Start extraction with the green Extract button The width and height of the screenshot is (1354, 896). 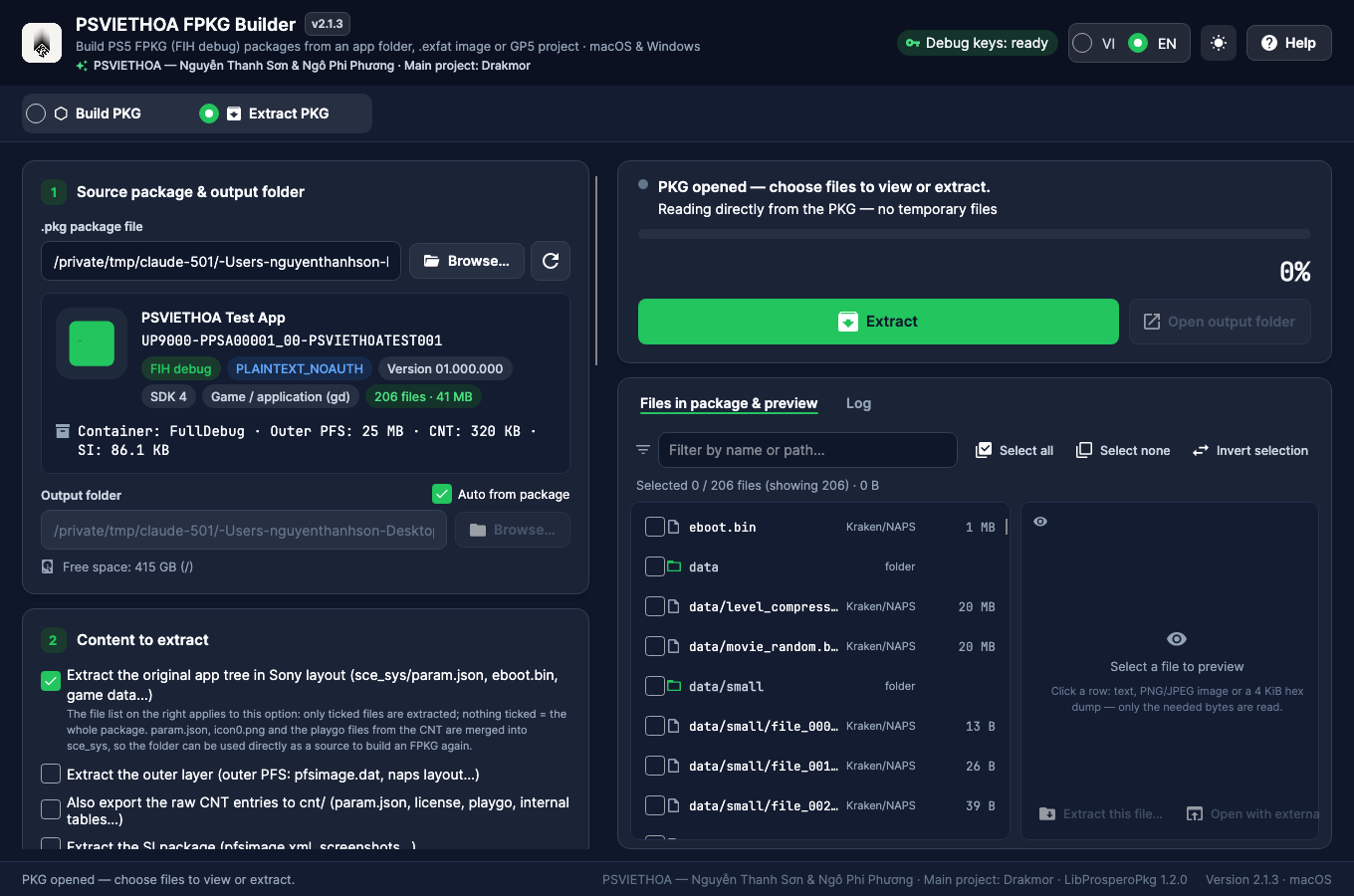pyautogui.click(x=878, y=322)
